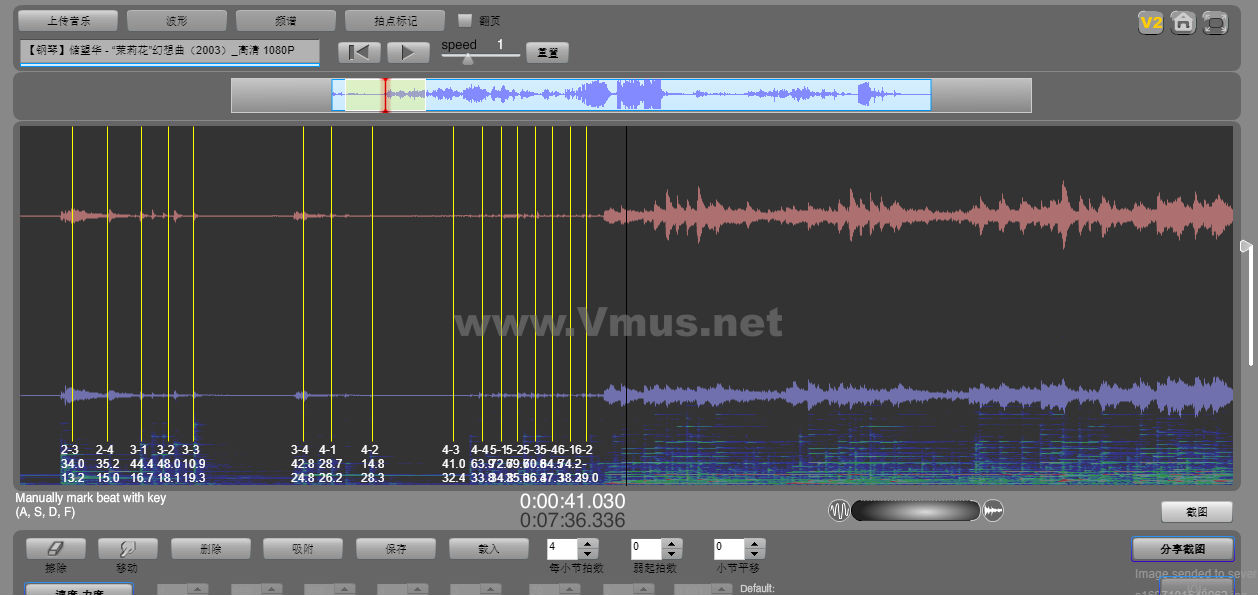Click the speed slider handle
Screen dimensions: 1258x595
[468, 59]
